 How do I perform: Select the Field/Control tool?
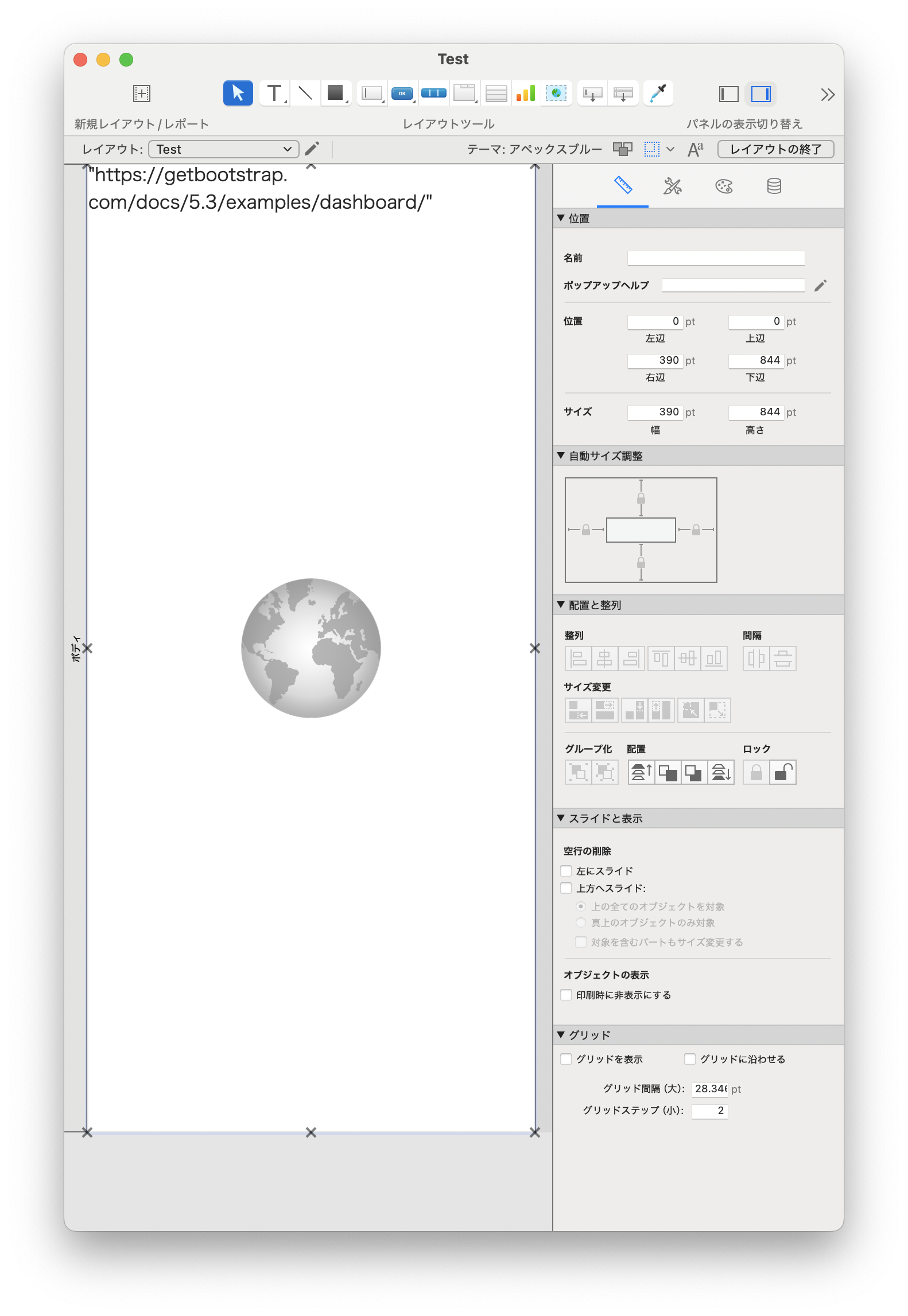point(372,93)
